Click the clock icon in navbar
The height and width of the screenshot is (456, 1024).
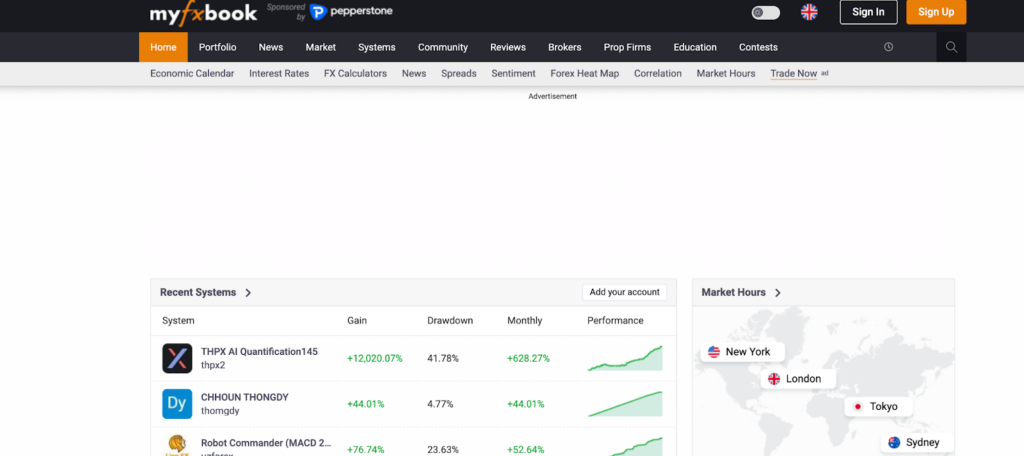[x=889, y=47]
